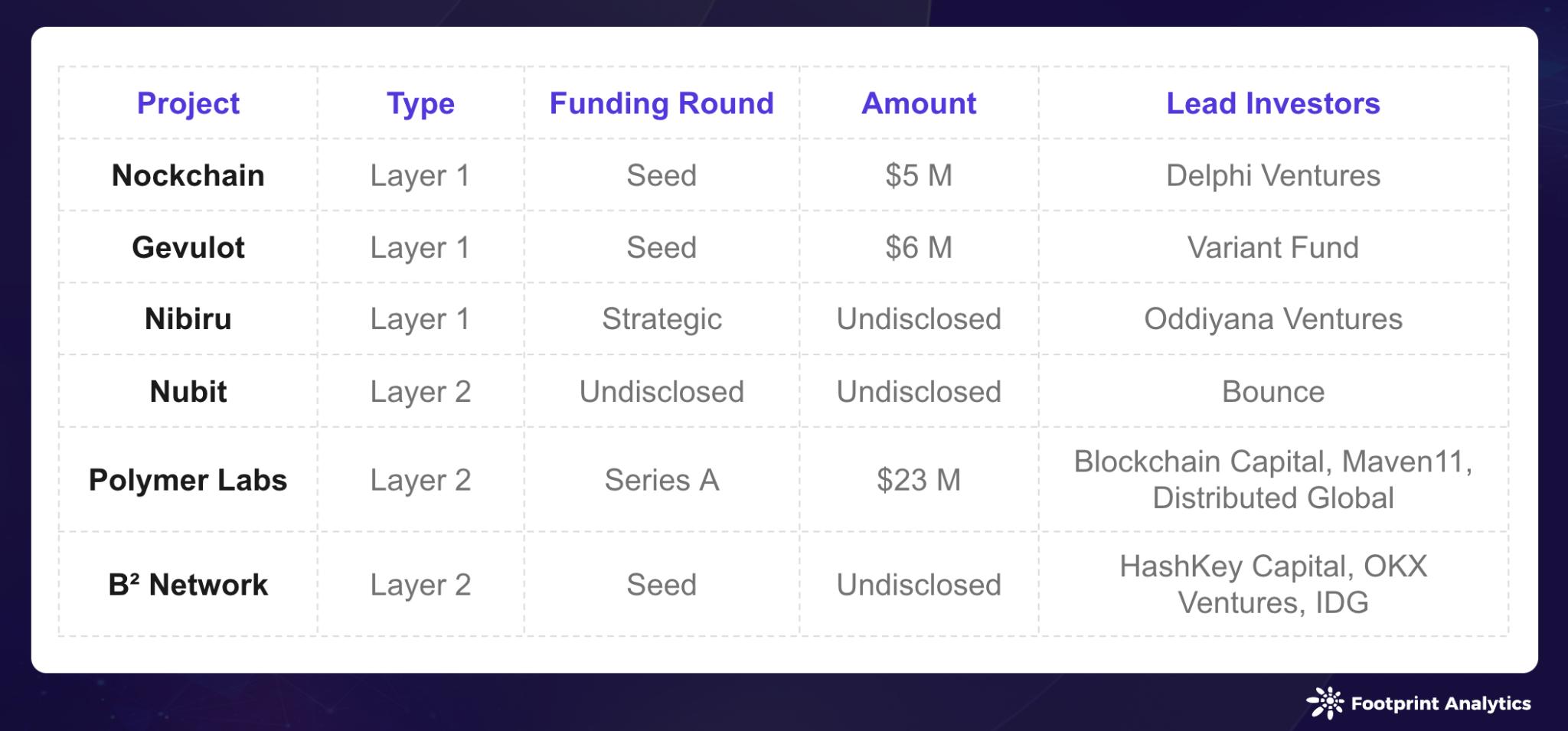Select the Delphi Ventures investor cell
1568x731 pixels.
1273,175
